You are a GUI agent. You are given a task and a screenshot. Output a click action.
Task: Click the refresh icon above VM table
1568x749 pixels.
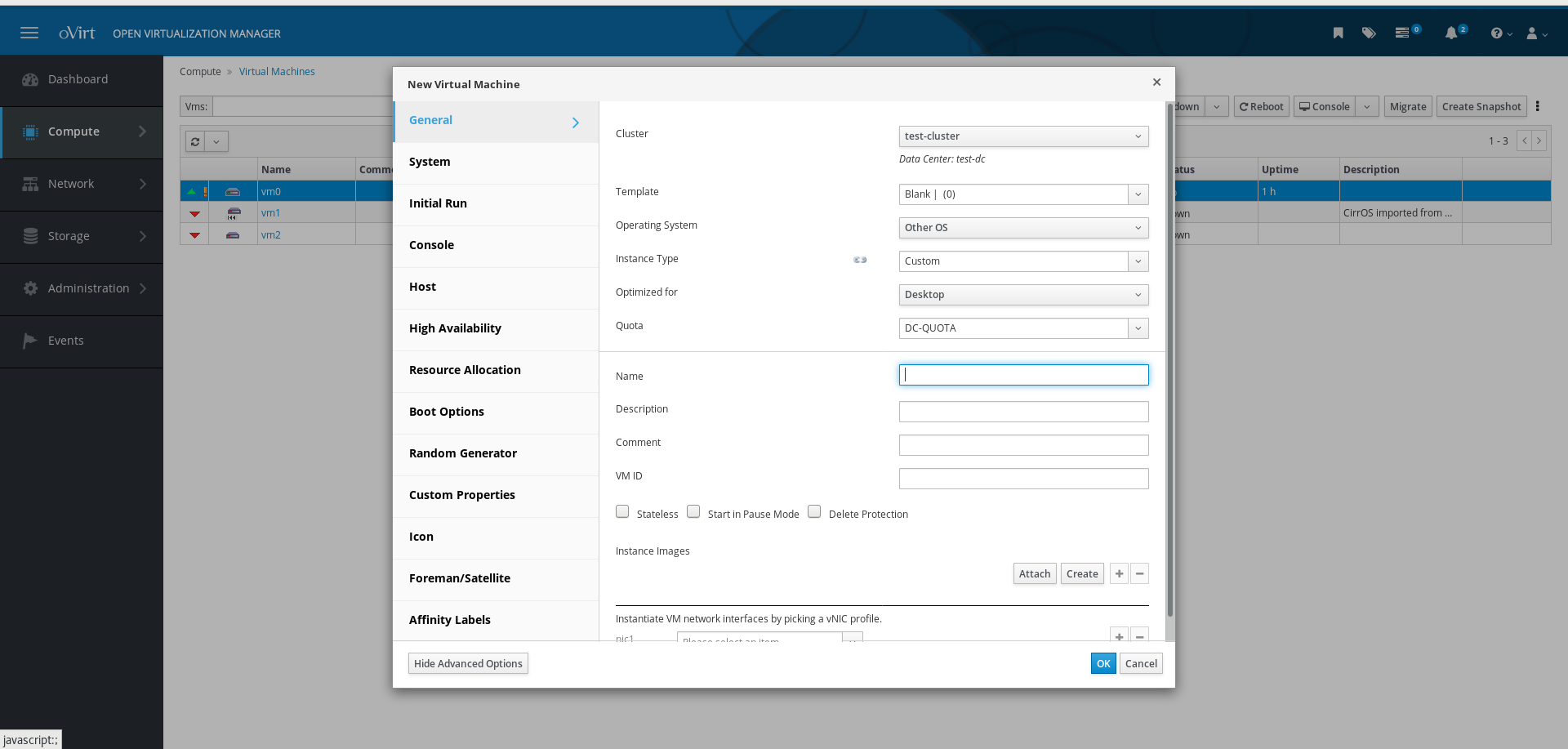point(195,141)
